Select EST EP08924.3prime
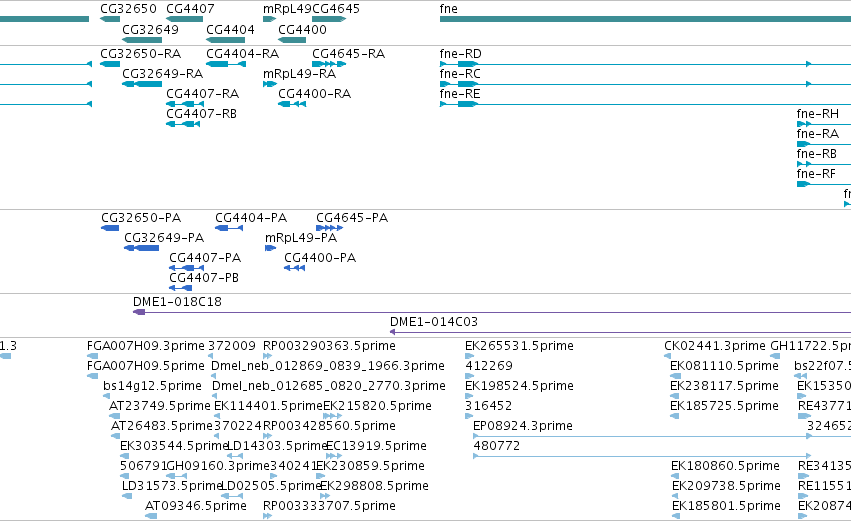Image resolution: width=851 pixels, height=521 pixels. click(523, 426)
